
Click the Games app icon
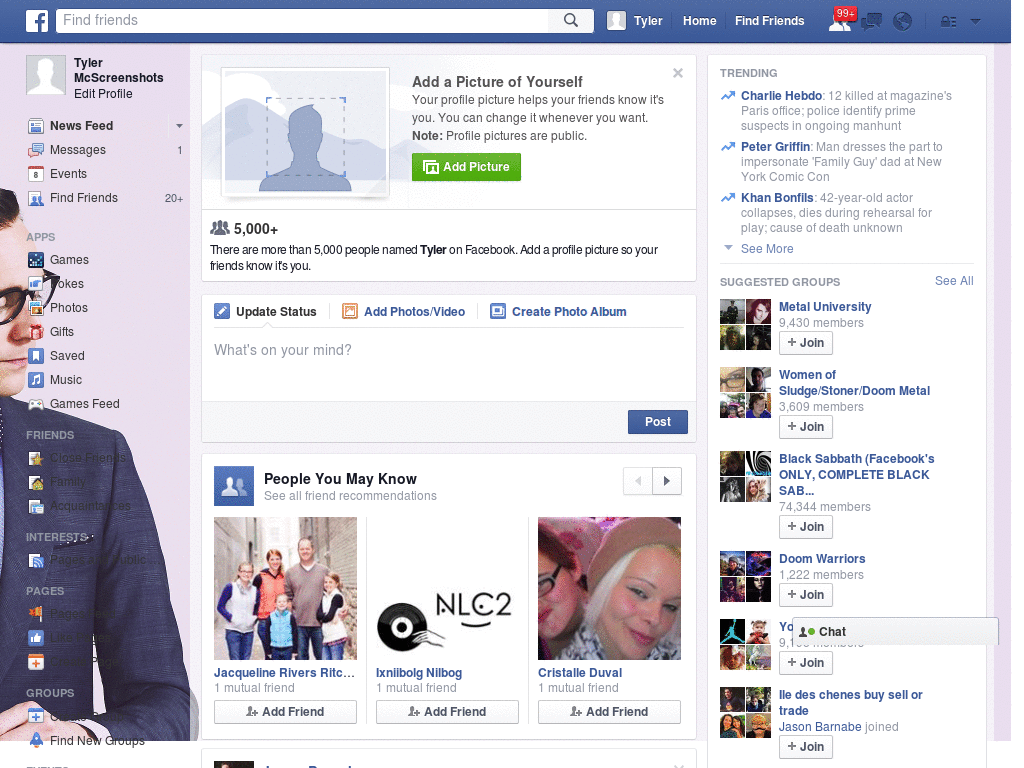[36, 260]
